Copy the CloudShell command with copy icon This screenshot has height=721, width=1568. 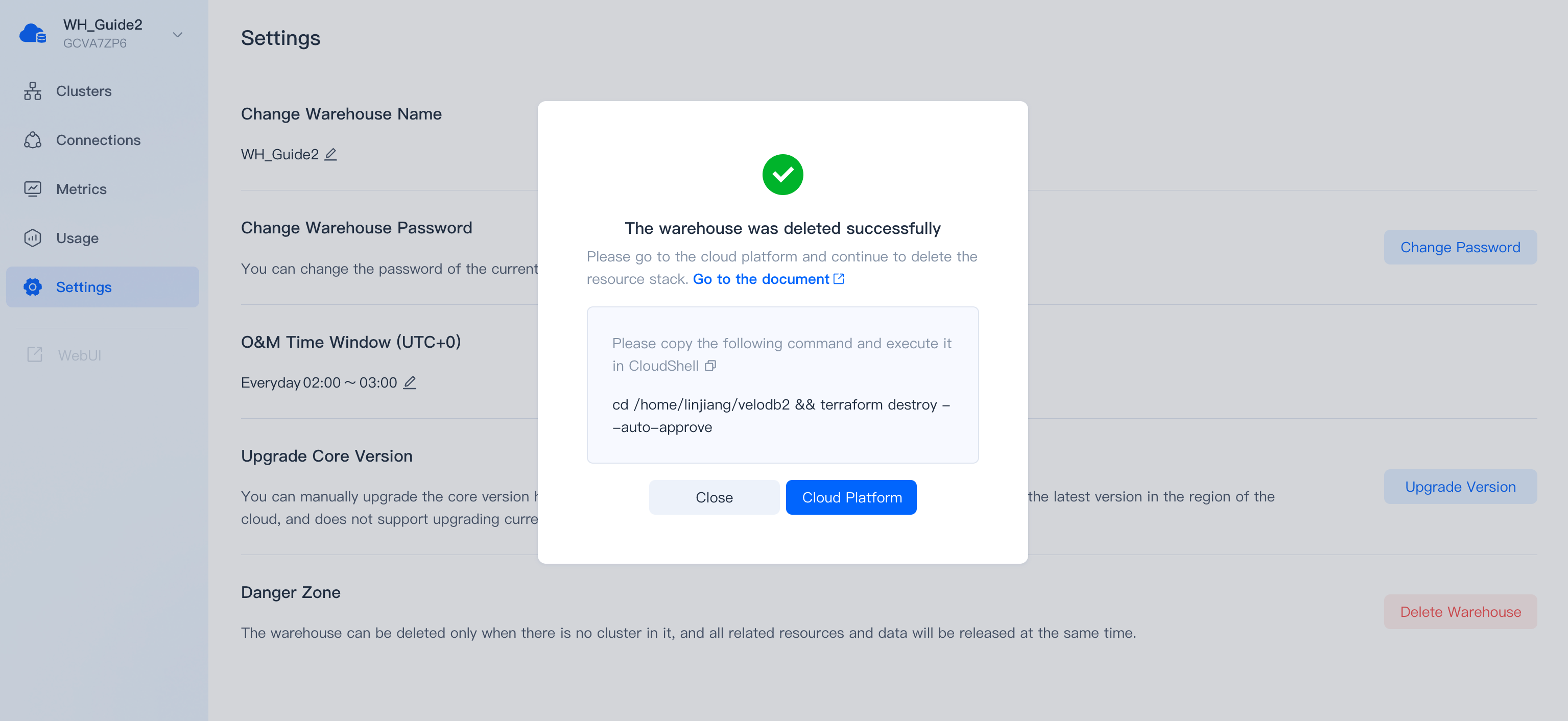[710, 366]
